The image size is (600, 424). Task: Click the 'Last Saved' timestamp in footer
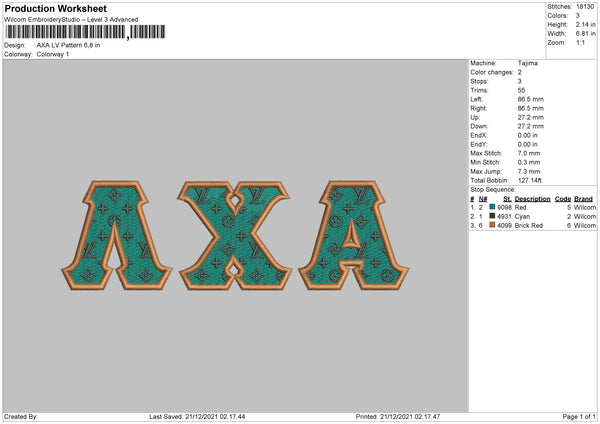(x=197, y=416)
